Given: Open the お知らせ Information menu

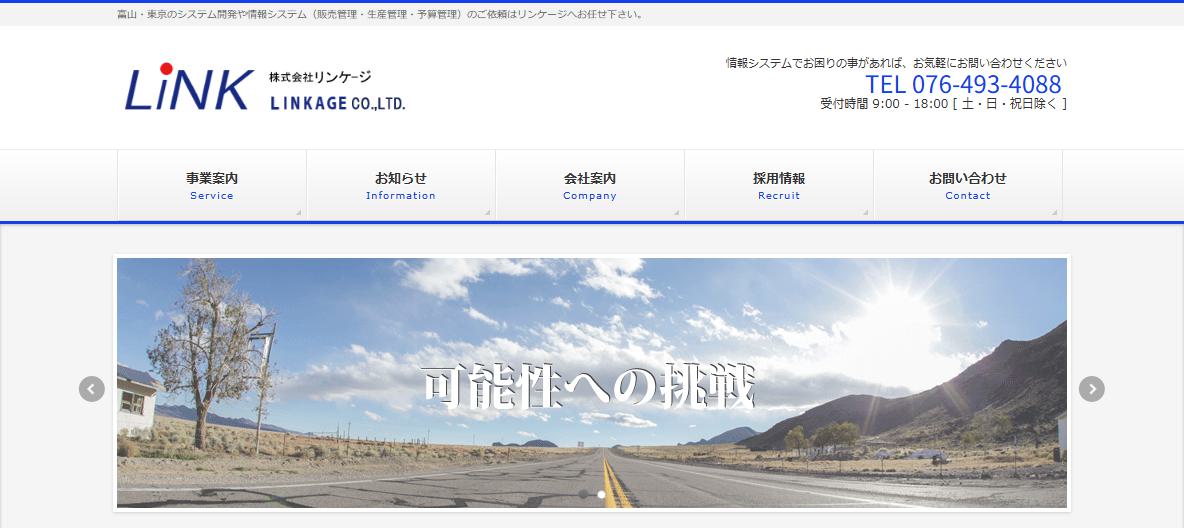Looking at the screenshot, I should click(401, 185).
